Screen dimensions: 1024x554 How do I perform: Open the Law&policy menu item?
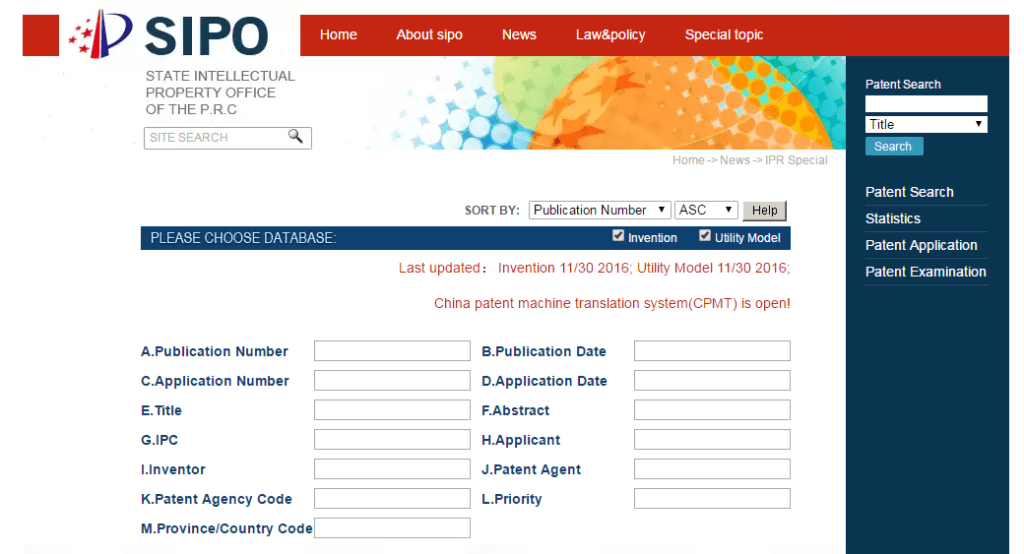tap(611, 35)
